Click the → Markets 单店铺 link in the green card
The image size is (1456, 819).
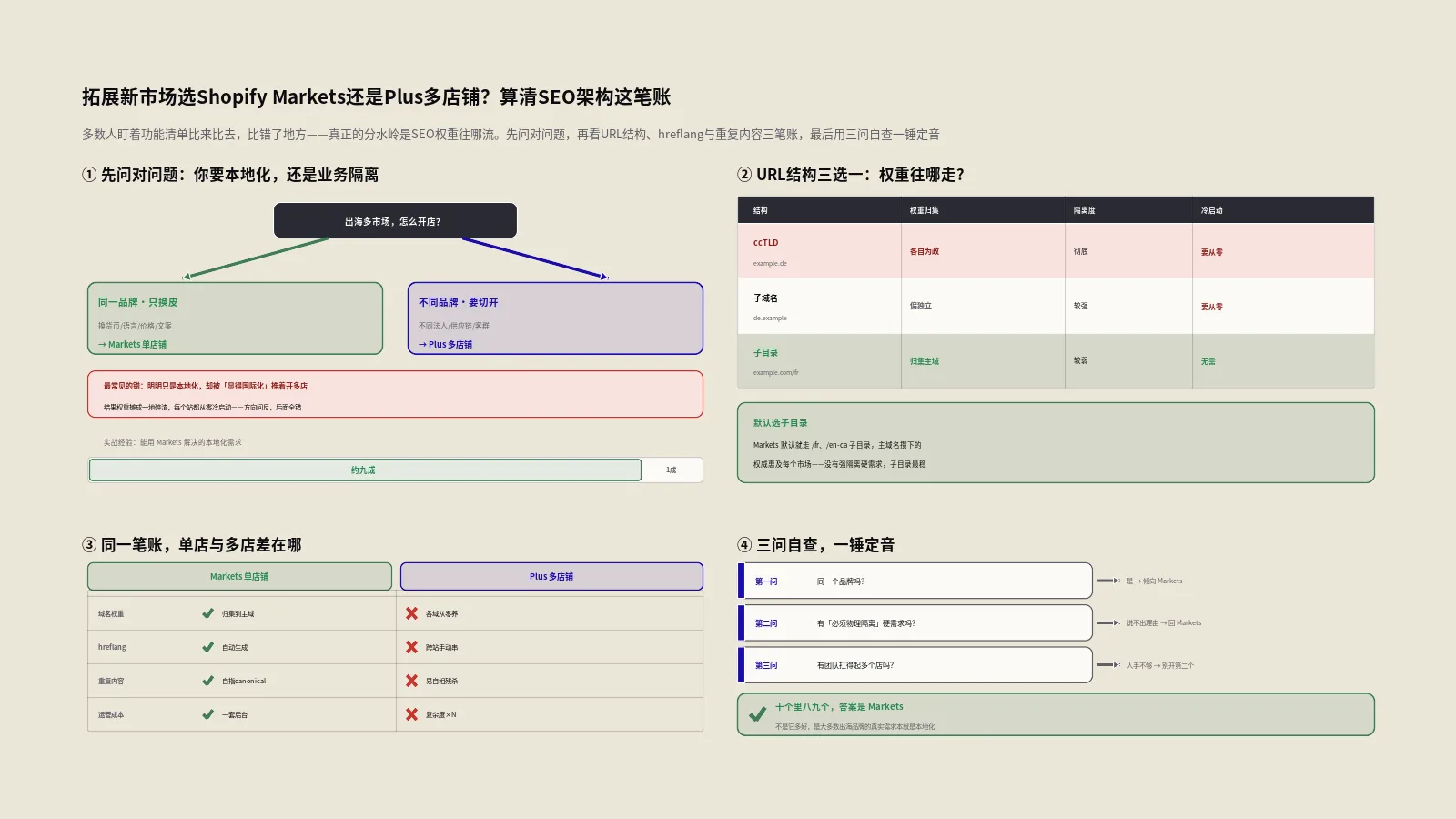[133, 345]
